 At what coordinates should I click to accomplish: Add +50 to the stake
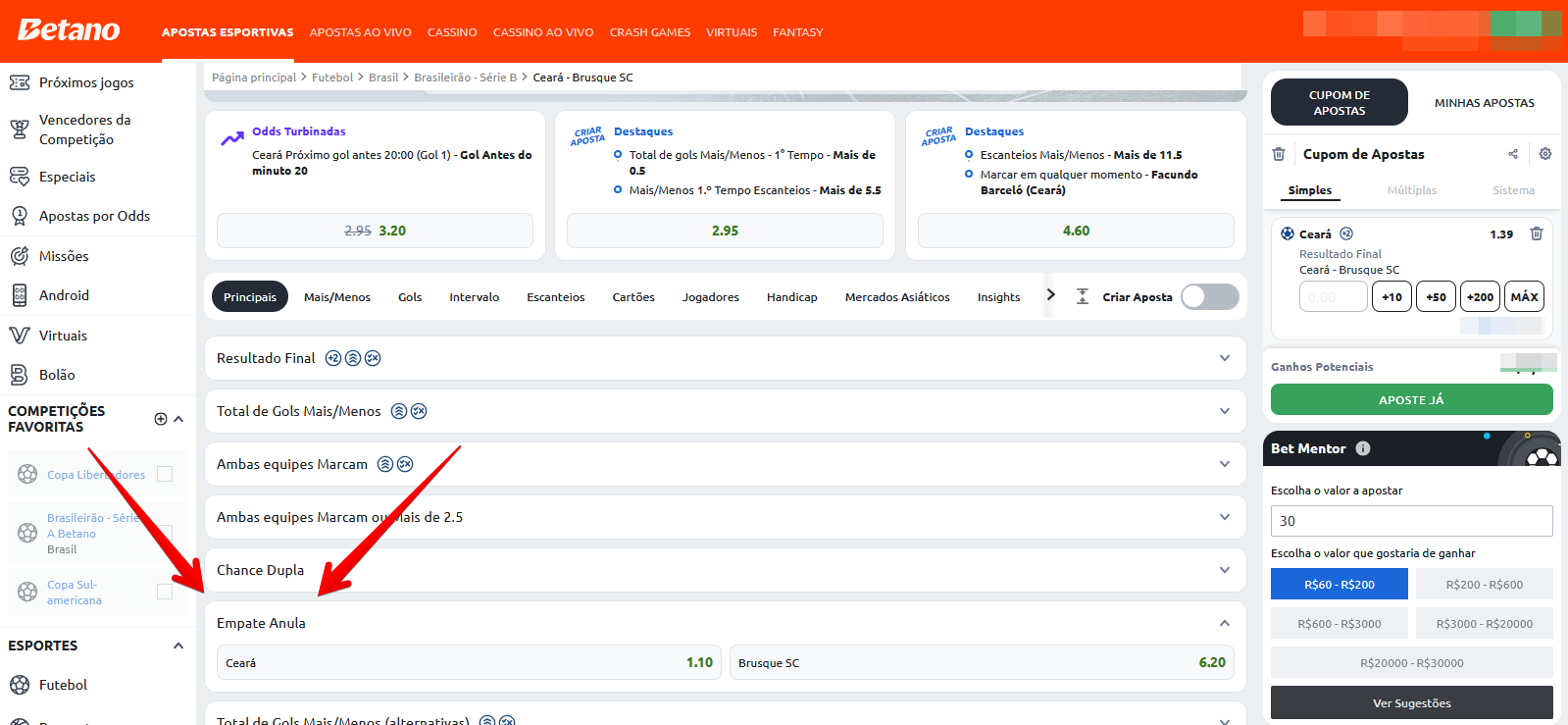point(1437,296)
